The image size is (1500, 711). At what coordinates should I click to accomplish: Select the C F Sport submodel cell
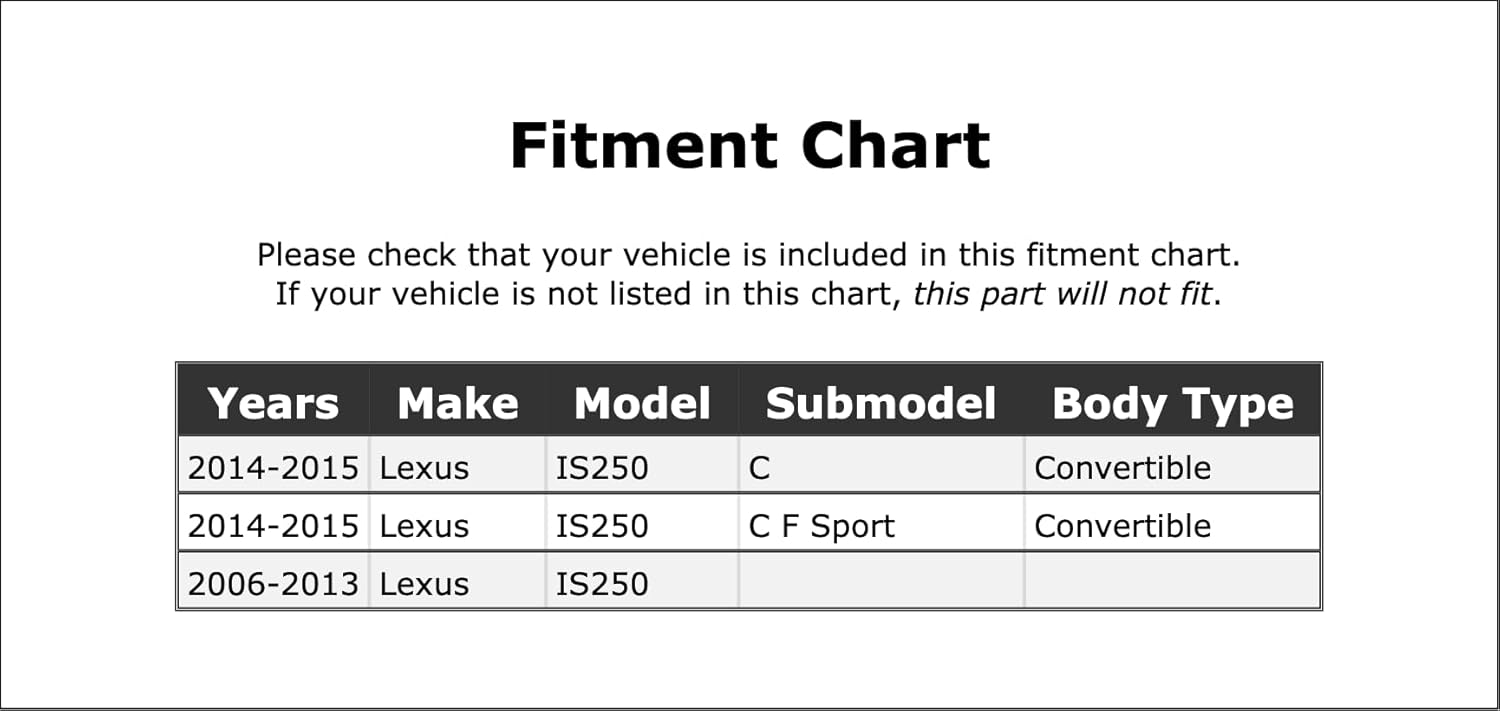click(x=821, y=526)
